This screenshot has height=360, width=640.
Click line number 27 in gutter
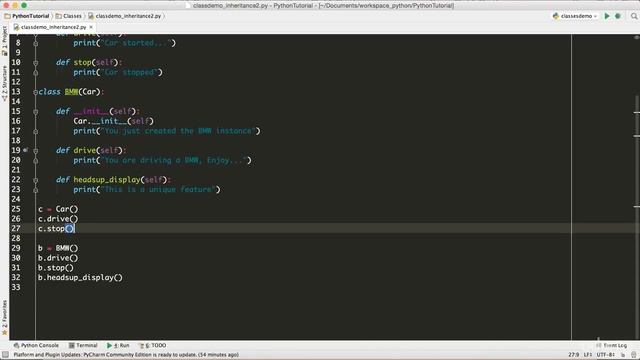pyautogui.click(x=16, y=229)
